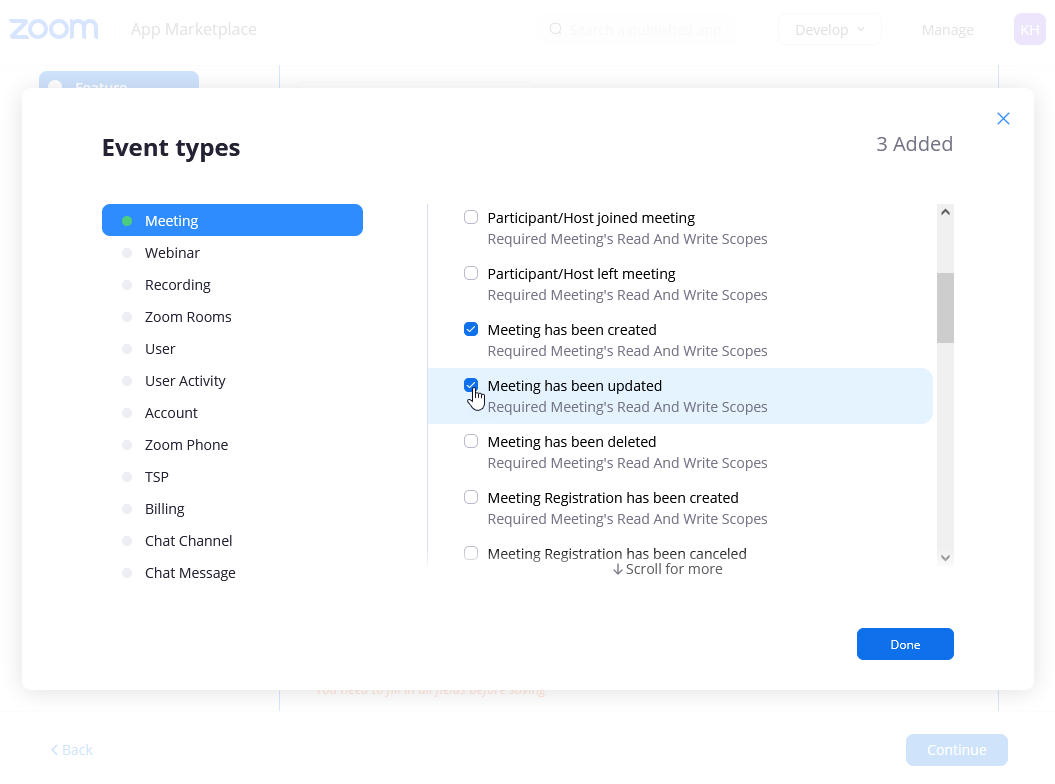Check Participant/Host joined meeting

[471, 218]
